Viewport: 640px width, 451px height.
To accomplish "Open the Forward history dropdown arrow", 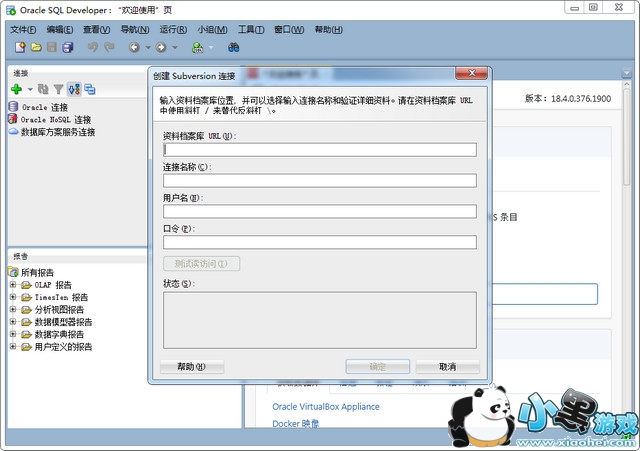I will pyautogui.click(x=175, y=48).
